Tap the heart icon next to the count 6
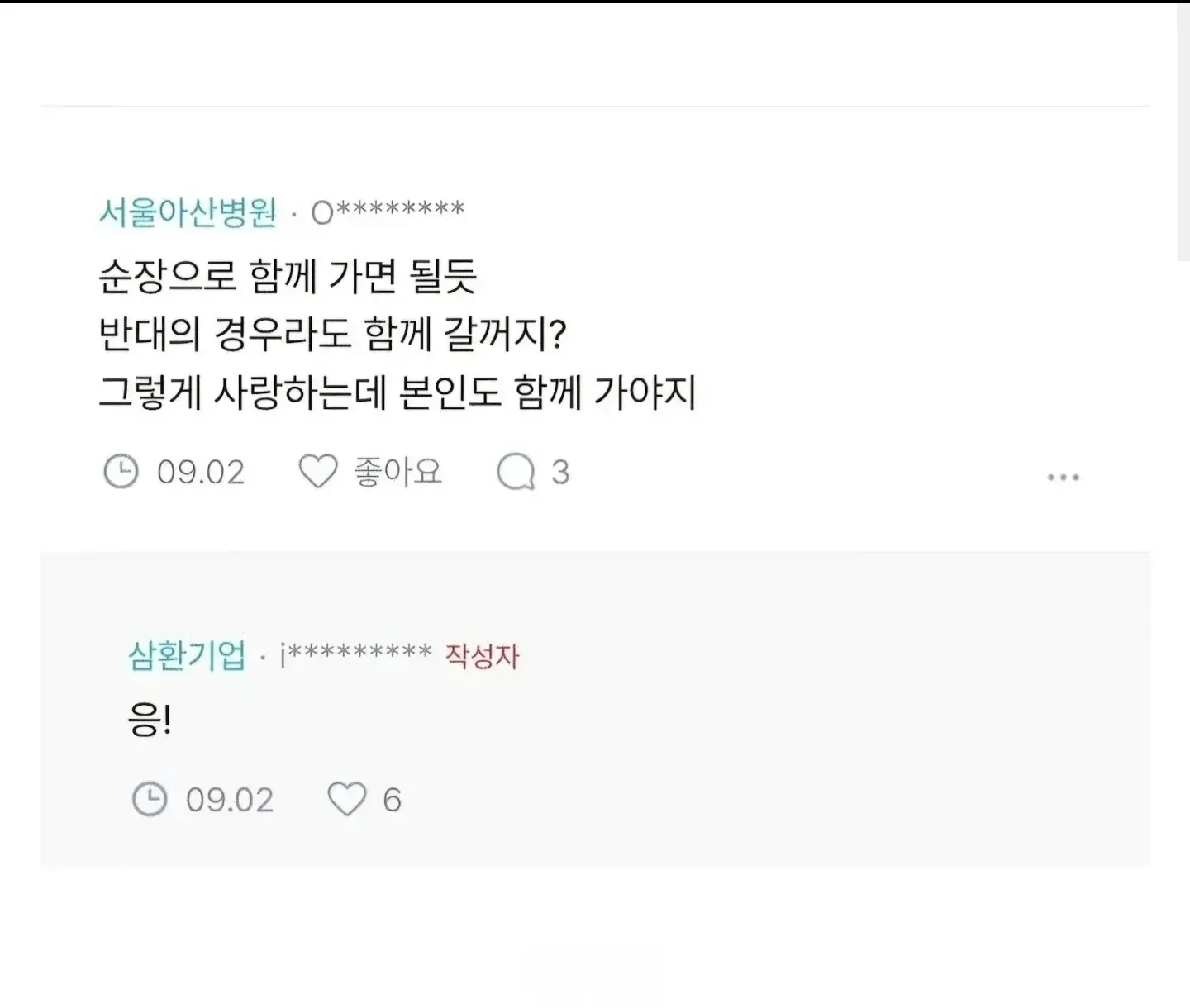Screen dimensions: 1190x1008 tap(347, 798)
